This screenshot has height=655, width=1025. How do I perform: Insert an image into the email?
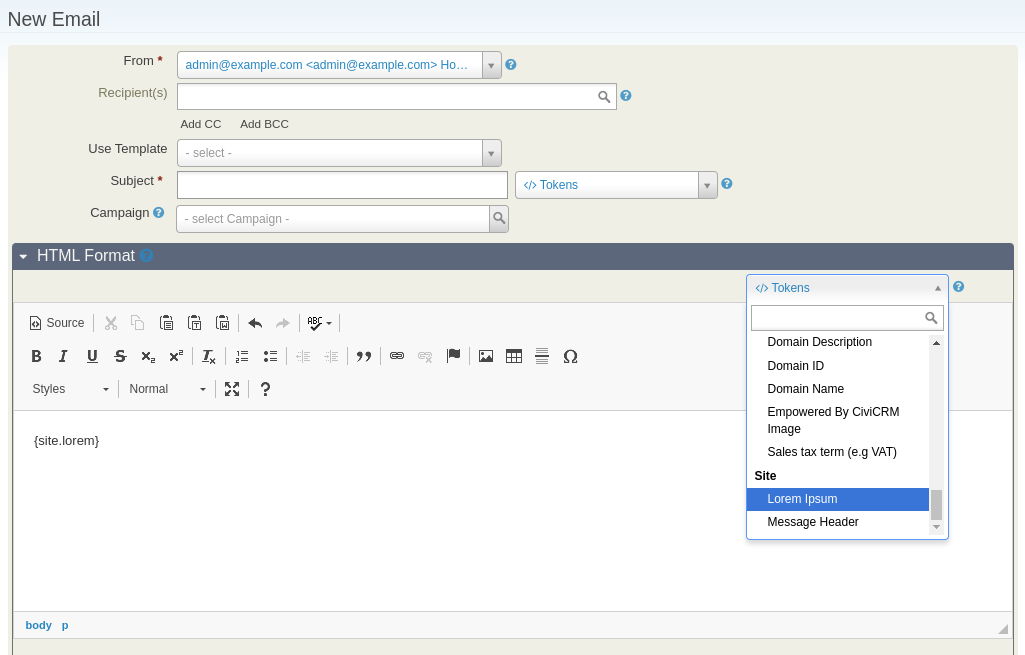pos(486,356)
